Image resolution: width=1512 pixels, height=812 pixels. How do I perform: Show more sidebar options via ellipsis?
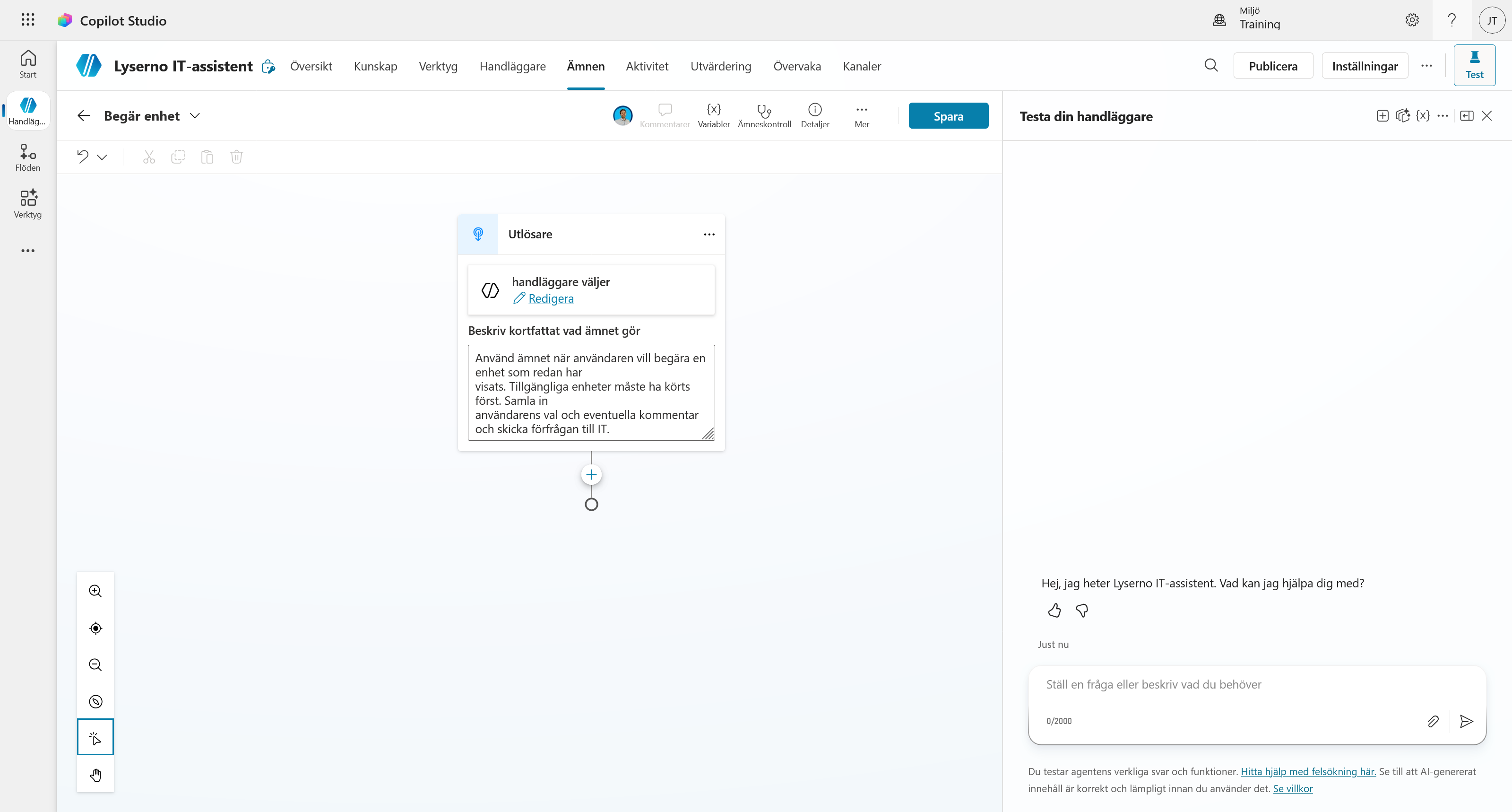click(27, 251)
